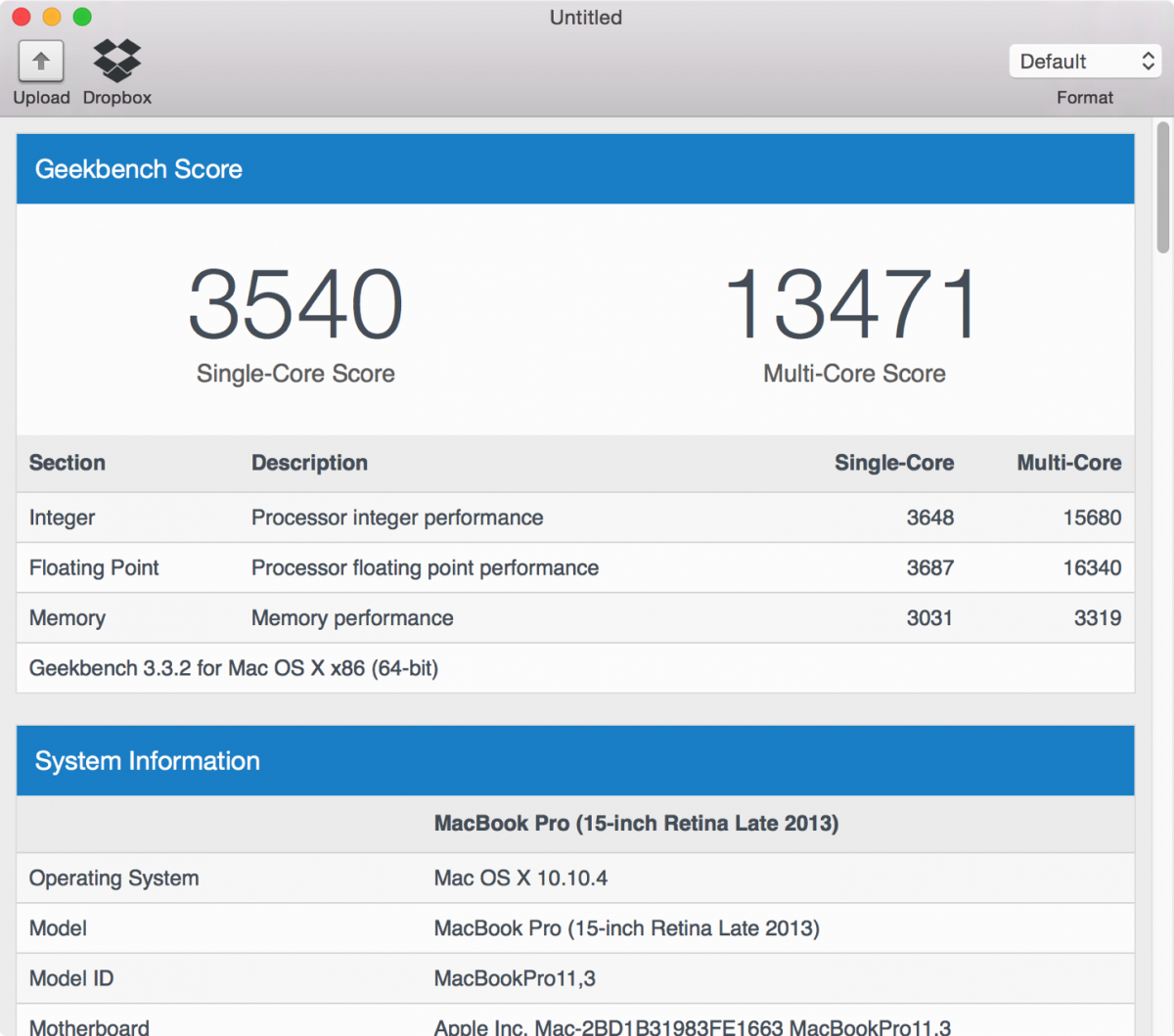Click the Geekbench Score header bar

575,168
